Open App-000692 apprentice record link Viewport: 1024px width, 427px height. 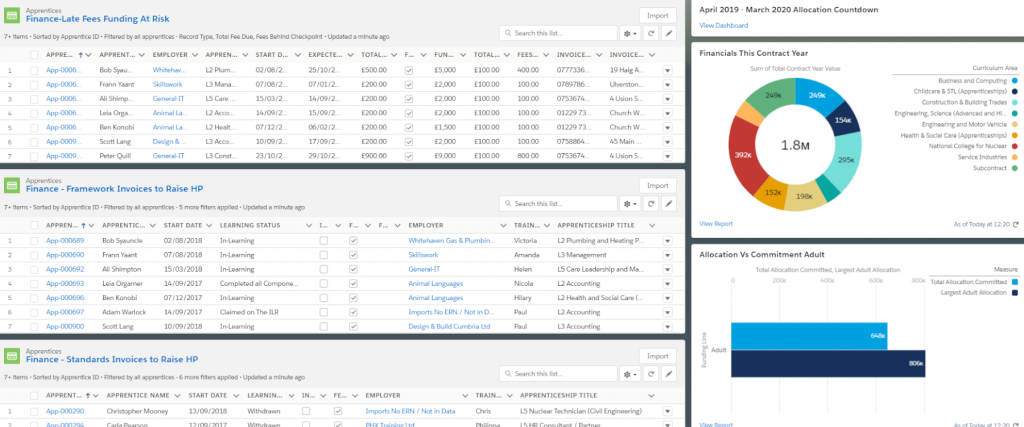[x=65, y=269]
